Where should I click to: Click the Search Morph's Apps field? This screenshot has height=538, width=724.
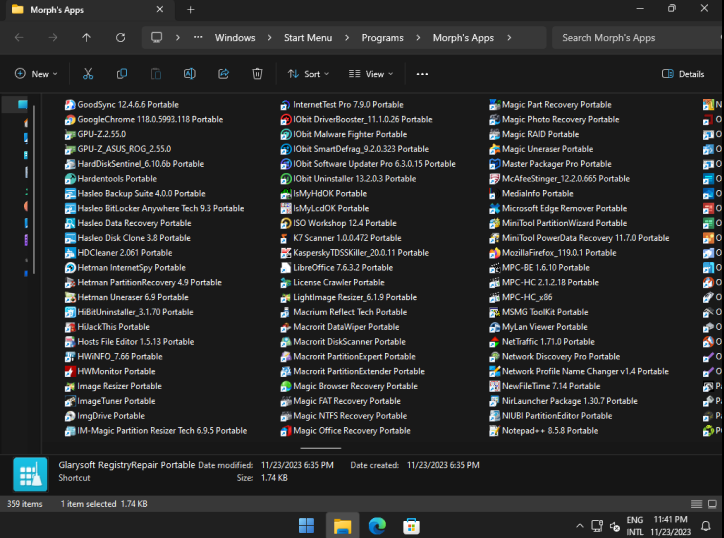click(638, 37)
